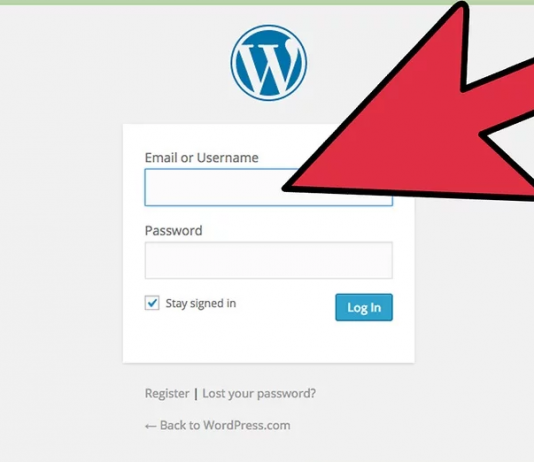Screen dimensions: 534x462
Task: Open the Lost your password? link
Action: (x=259, y=394)
